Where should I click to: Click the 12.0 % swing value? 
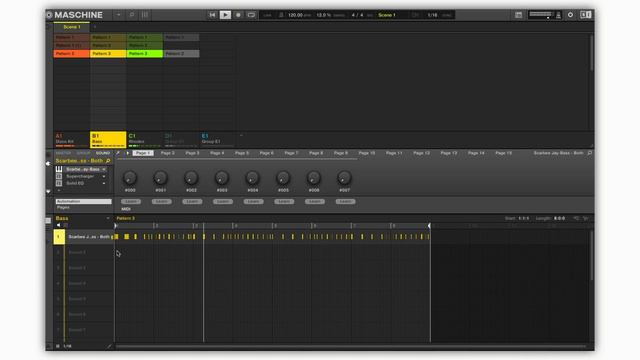point(324,15)
